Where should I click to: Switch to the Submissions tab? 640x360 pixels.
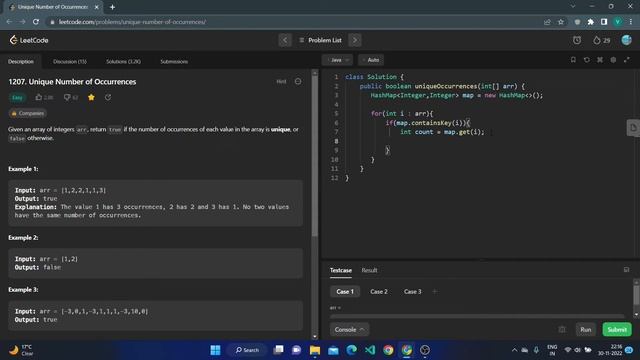[174, 61]
